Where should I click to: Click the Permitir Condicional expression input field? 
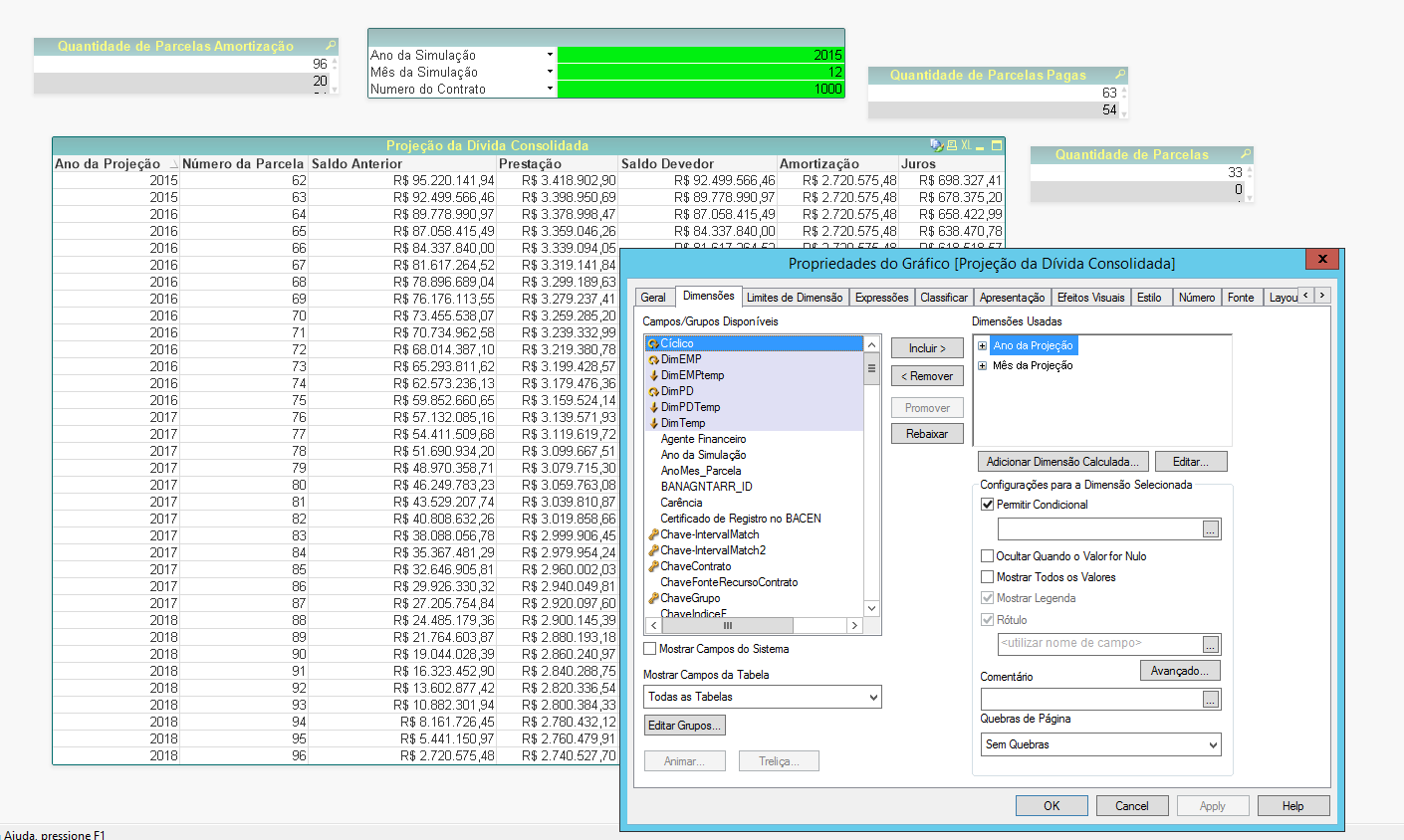[x=1099, y=529]
